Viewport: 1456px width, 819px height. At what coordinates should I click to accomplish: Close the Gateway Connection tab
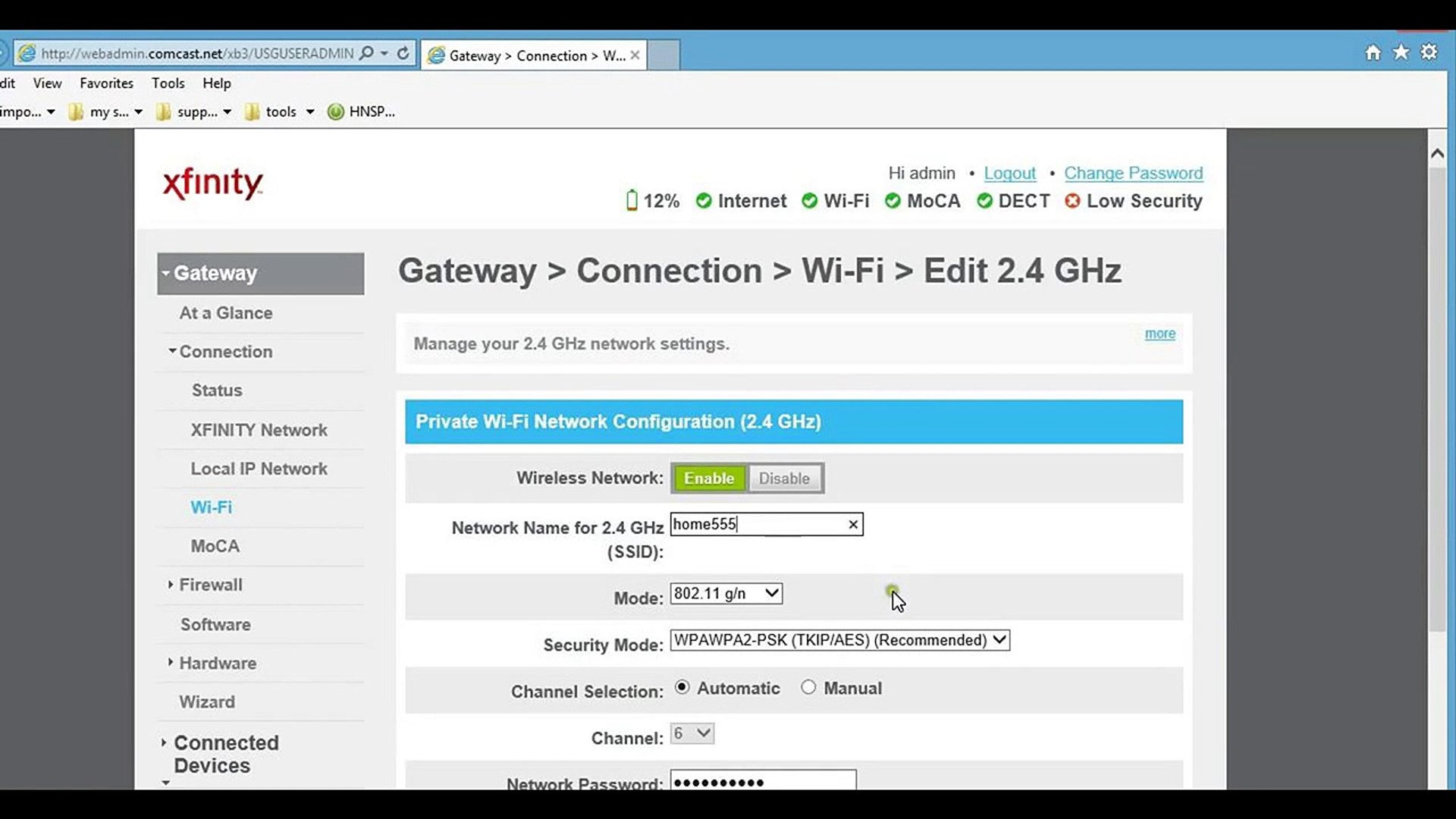click(x=635, y=55)
